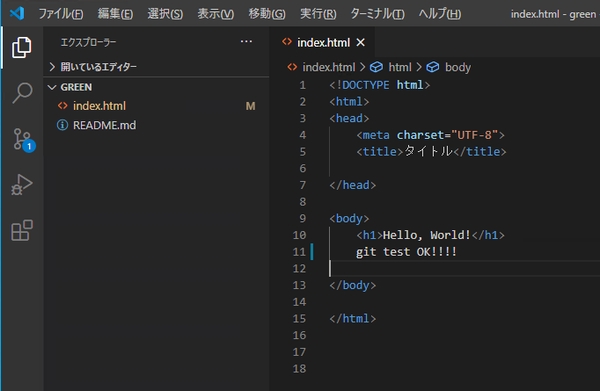Click the index.html breadcrumb segment
The height and width of the screenshot is (391, 600).
[x=329, y=67]
